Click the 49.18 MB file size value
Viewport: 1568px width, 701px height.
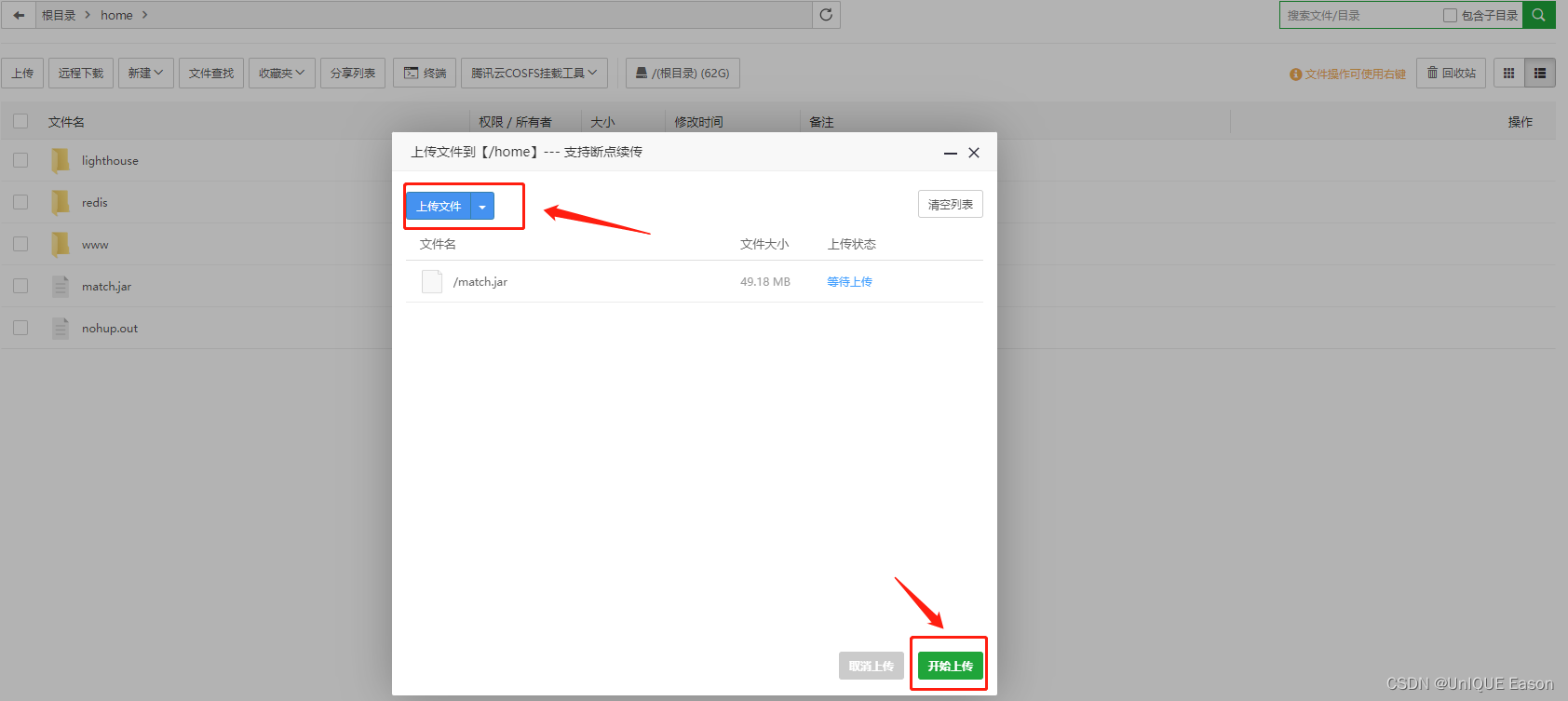tap(765, 281)
